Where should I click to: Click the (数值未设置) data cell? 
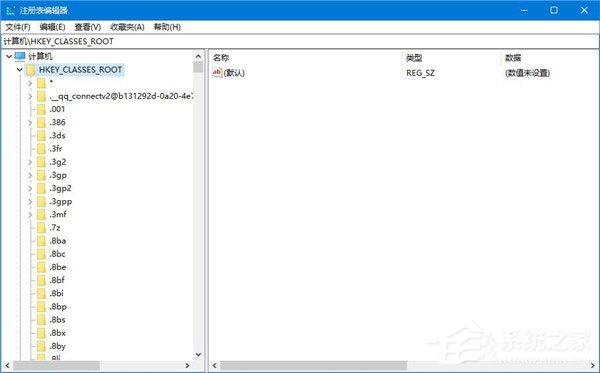tap(528, 73)
